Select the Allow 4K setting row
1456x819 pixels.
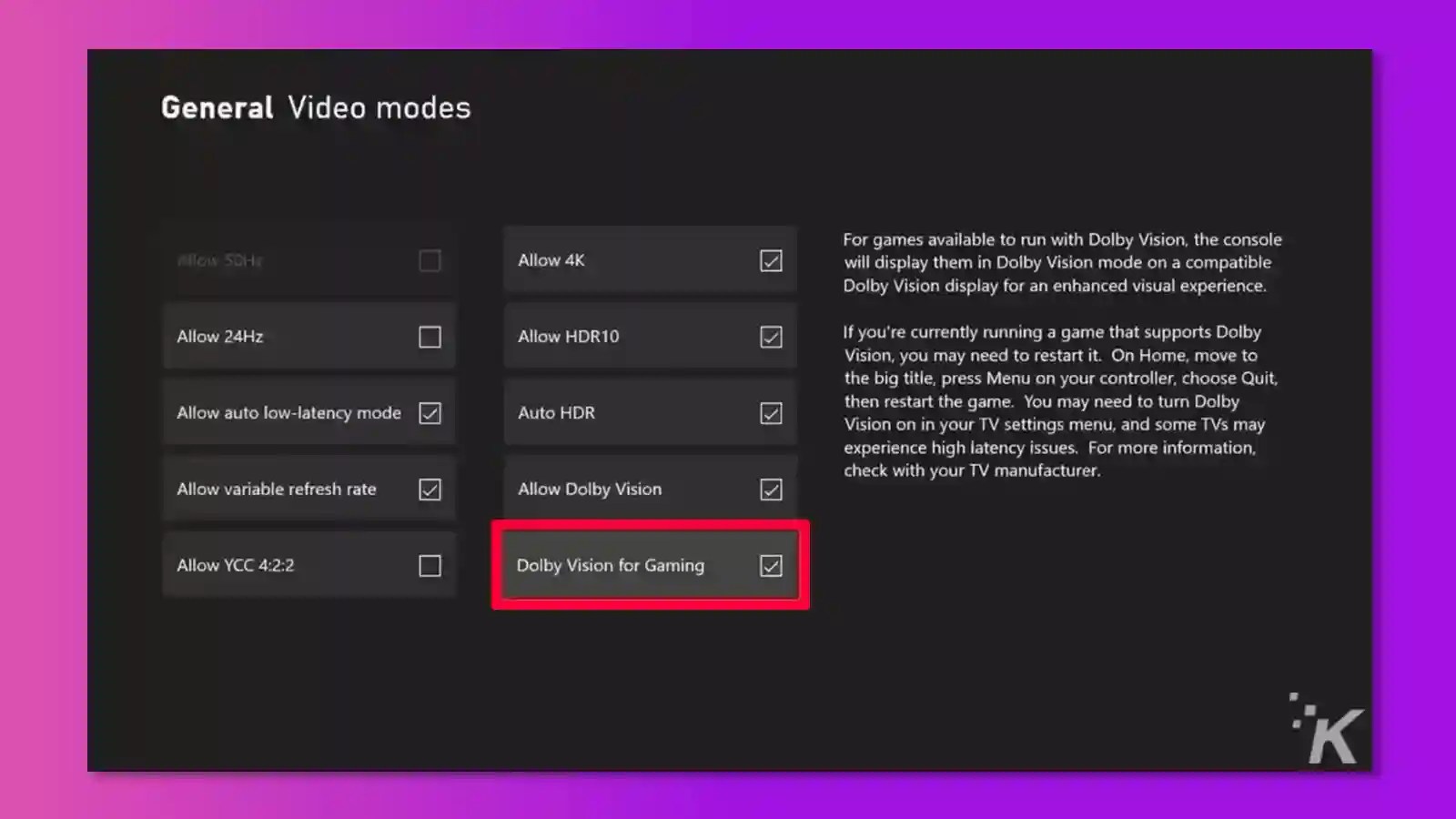[x=651, y=260]
